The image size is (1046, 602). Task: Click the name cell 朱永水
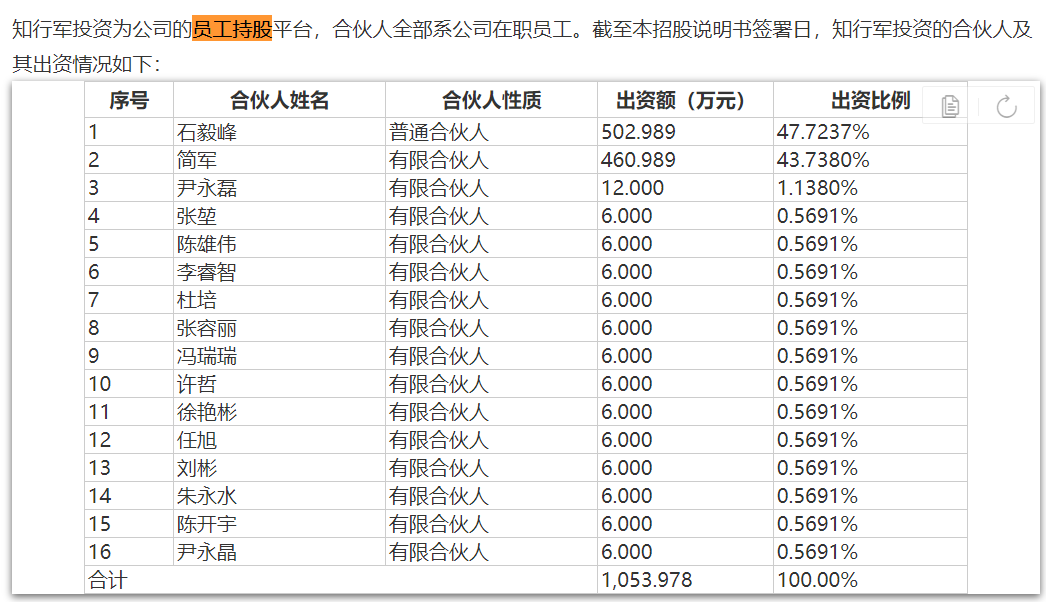(280, 497)
